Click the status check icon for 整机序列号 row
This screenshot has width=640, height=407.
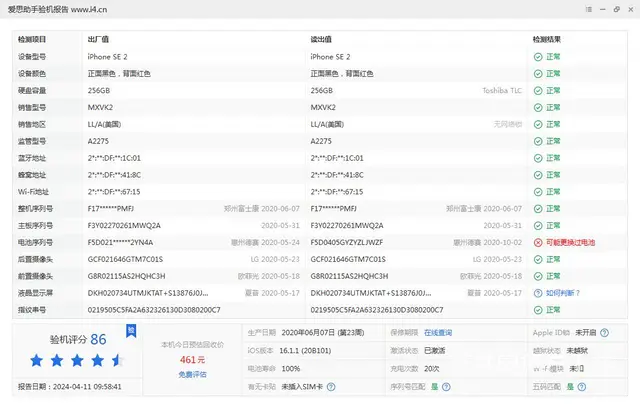pos(538,209)
